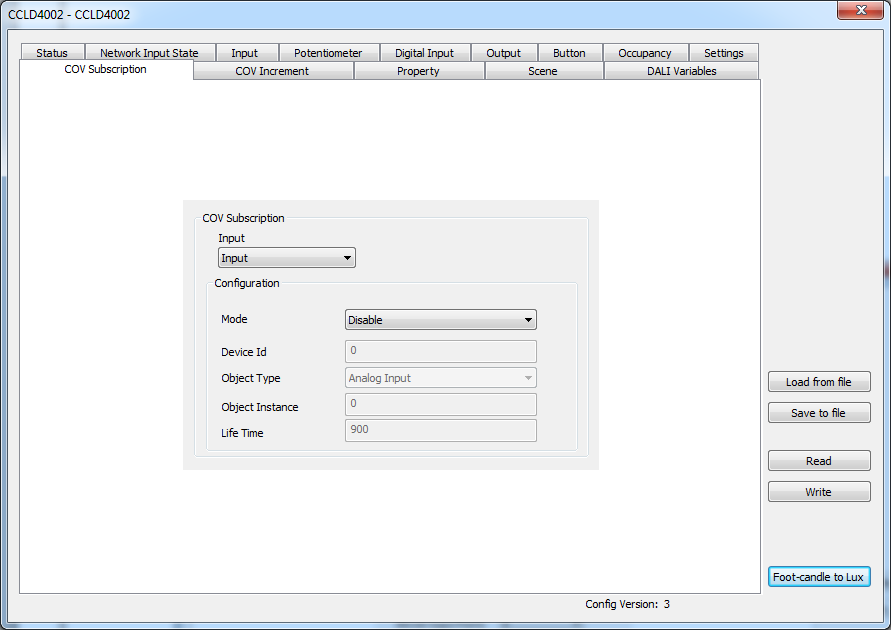Click the Device Id field
Screen dimensions: 891x630
tap(441, 351)
